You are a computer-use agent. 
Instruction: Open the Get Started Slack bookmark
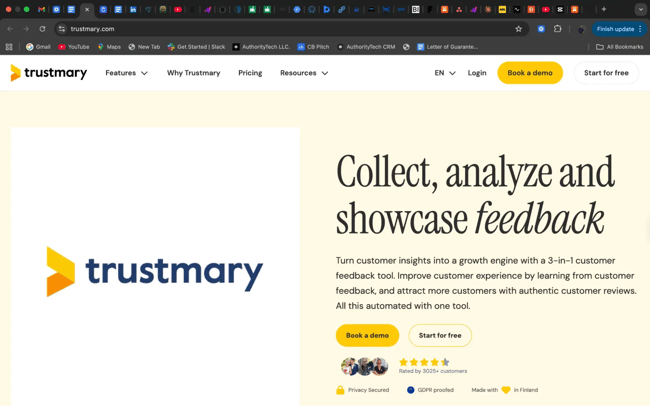(x=196, y=47)
